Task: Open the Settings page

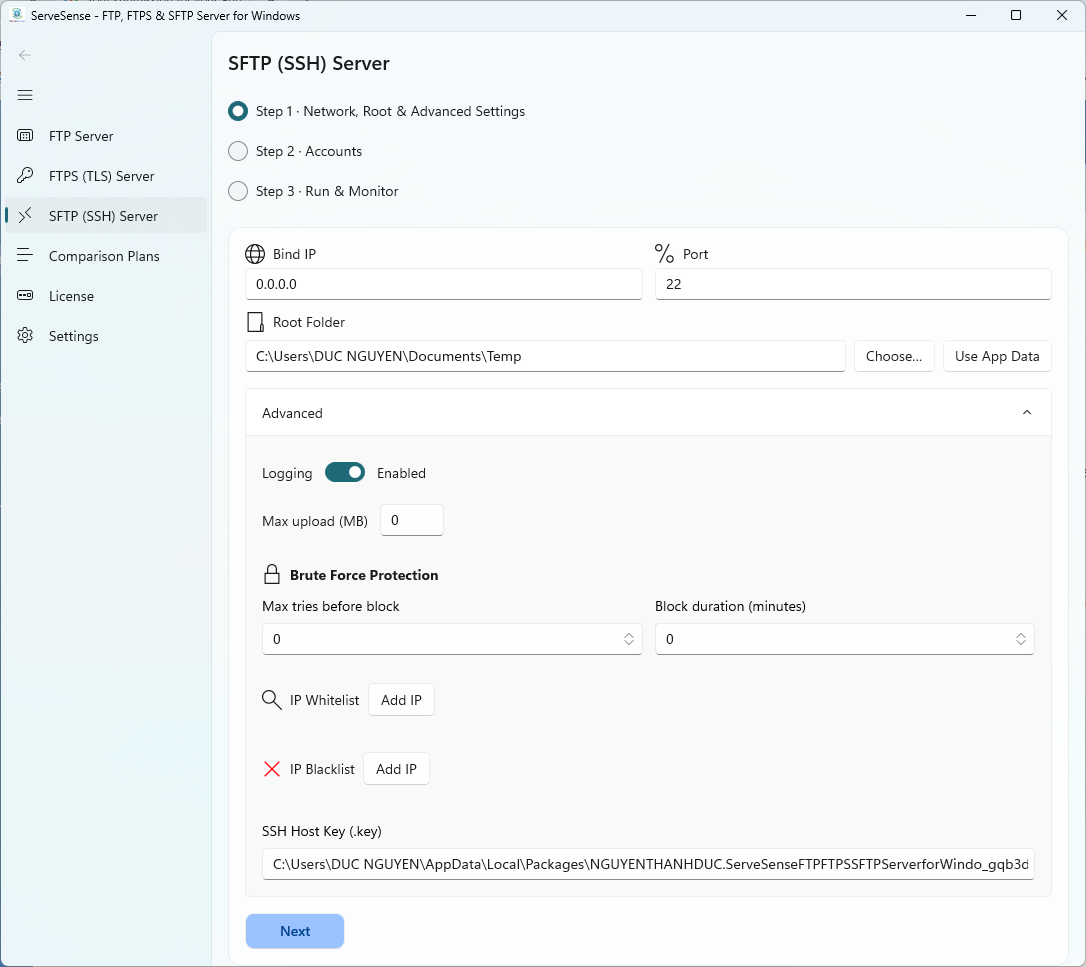Action: point(106,337)
